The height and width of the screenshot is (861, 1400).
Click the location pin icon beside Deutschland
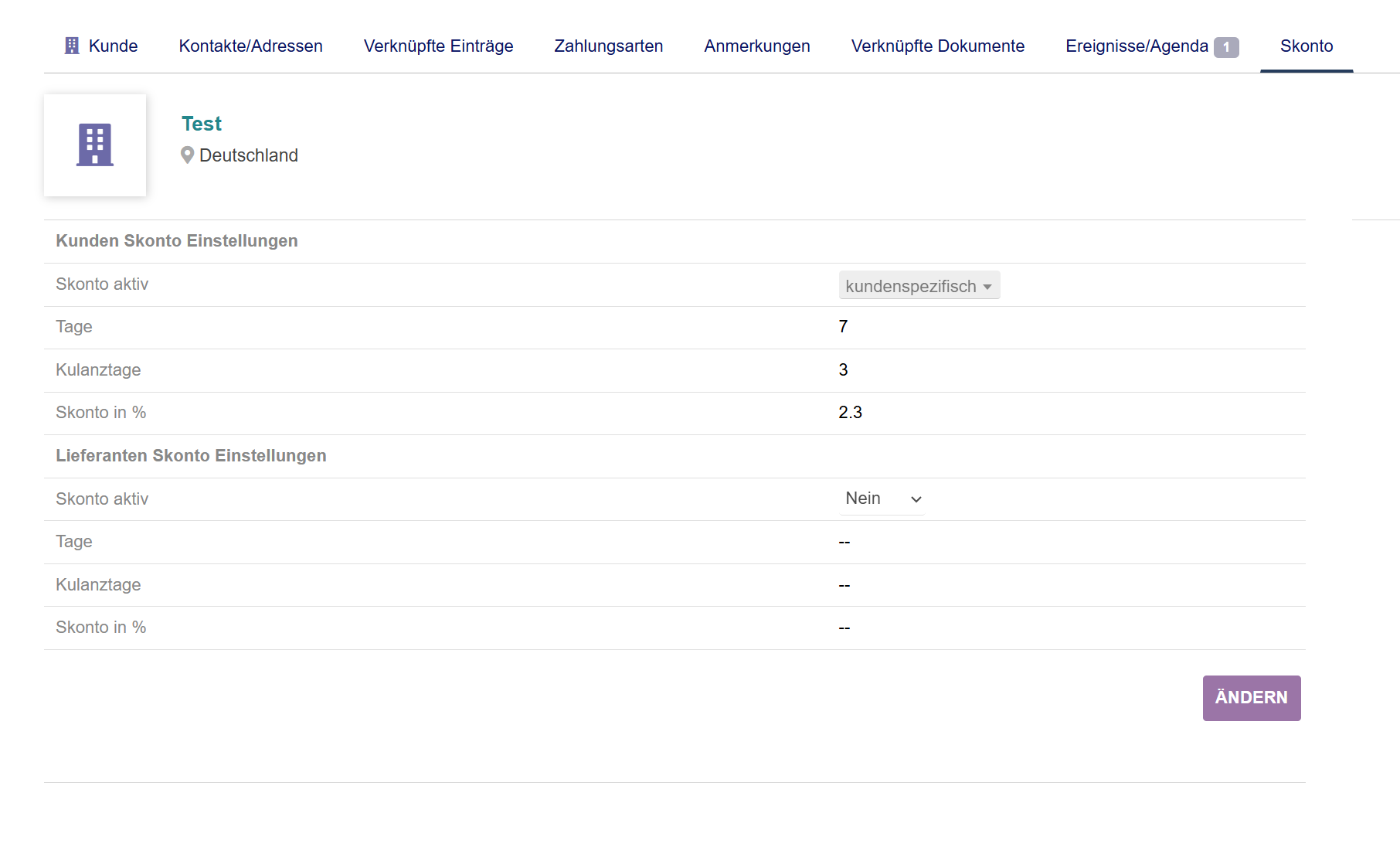(187, 155)
